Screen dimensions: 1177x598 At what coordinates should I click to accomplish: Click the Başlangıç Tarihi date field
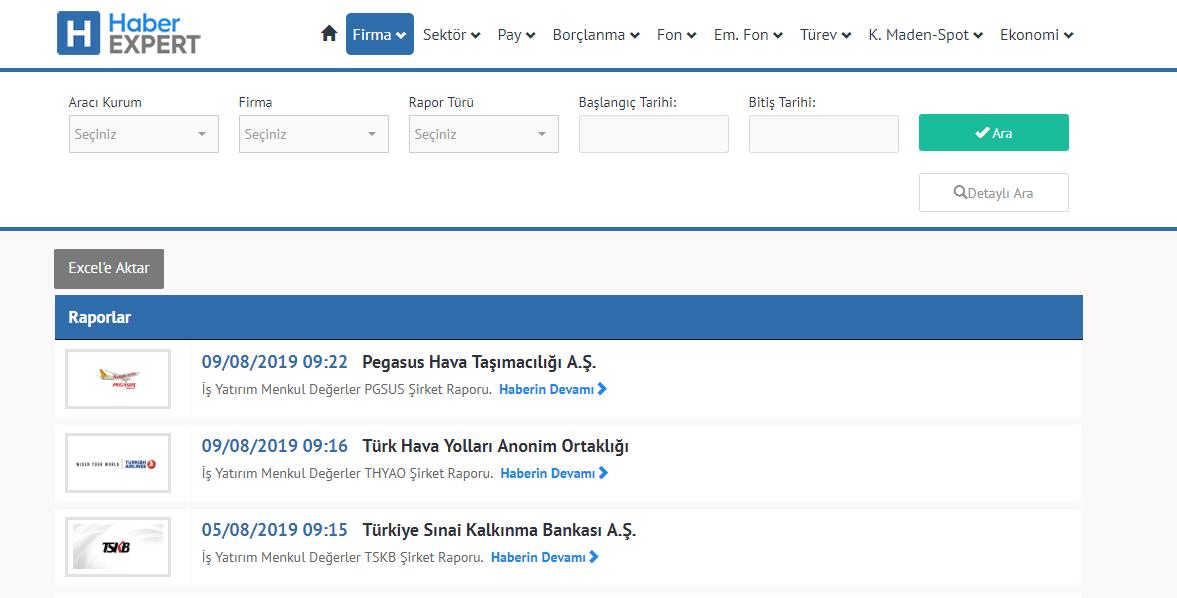pyautogui.click(x=654, y=134)
